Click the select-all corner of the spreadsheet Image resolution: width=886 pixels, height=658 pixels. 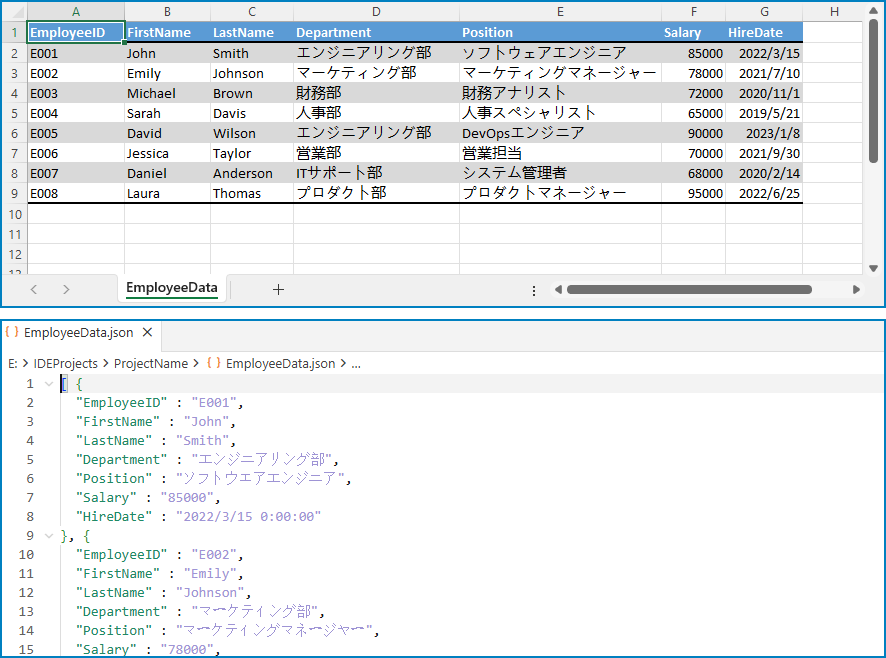click(14, 11)
